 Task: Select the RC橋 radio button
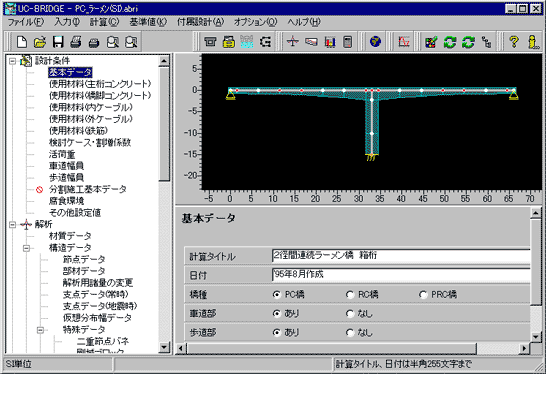[350, 295]
